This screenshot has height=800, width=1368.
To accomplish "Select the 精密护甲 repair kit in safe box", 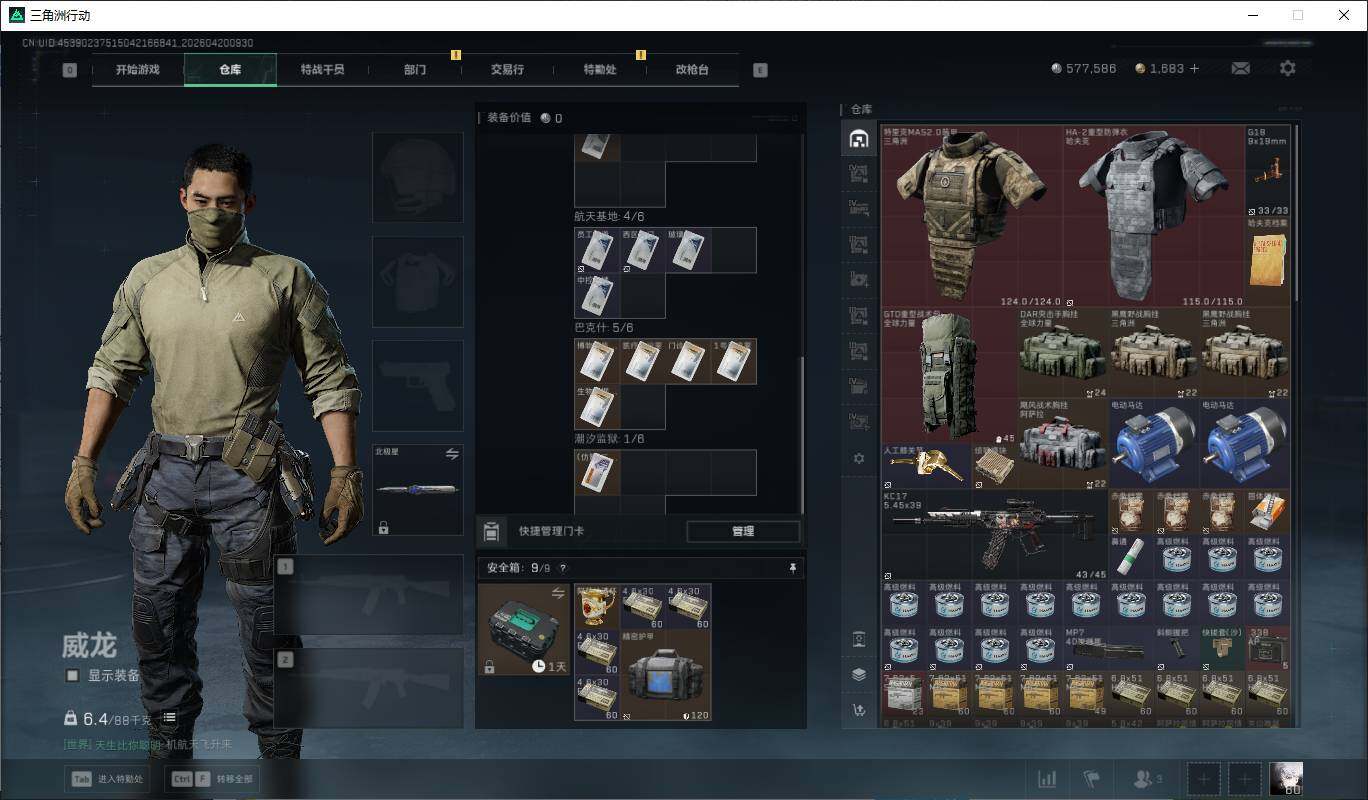I will (x=666, y=674).
